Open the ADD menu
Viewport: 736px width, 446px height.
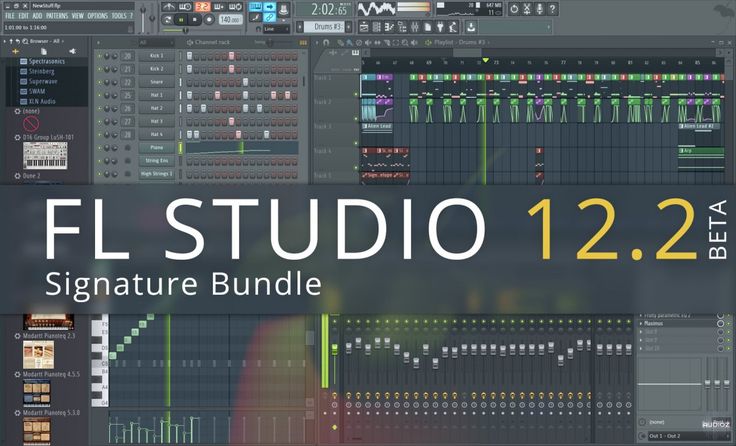[37, 15]
